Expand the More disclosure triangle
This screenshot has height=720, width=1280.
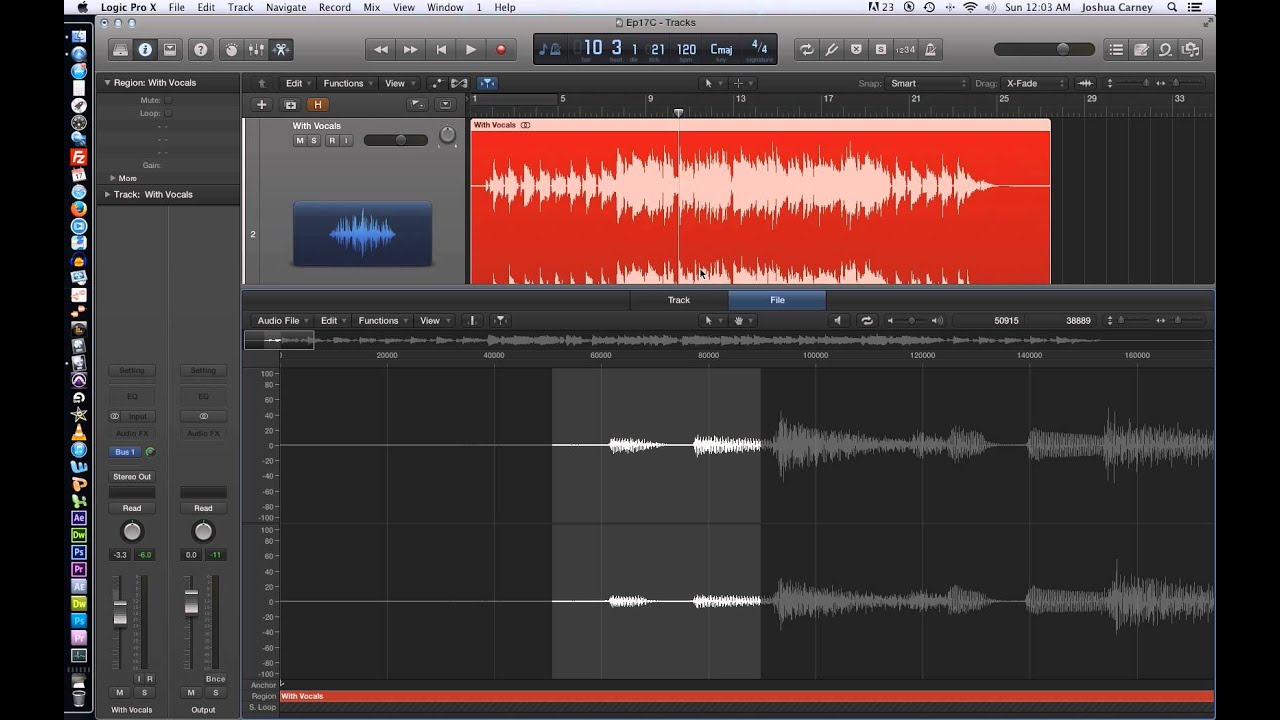[x=113, y=178]
